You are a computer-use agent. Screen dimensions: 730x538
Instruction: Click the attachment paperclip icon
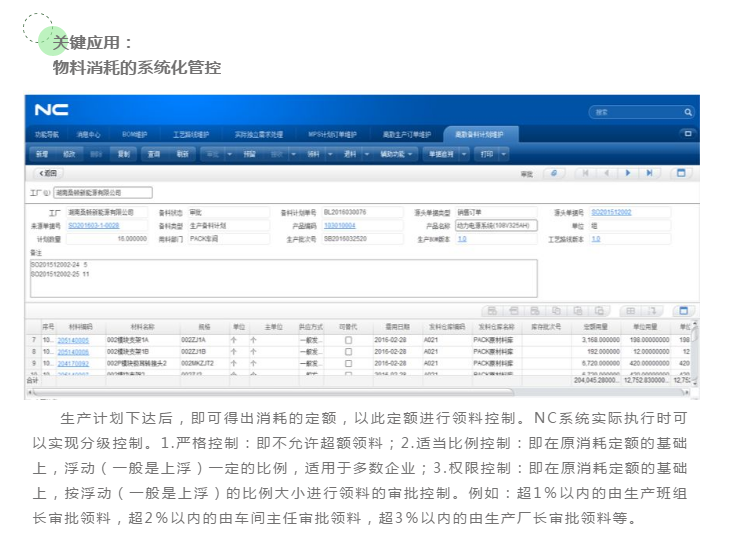click(x=554, y=173)
